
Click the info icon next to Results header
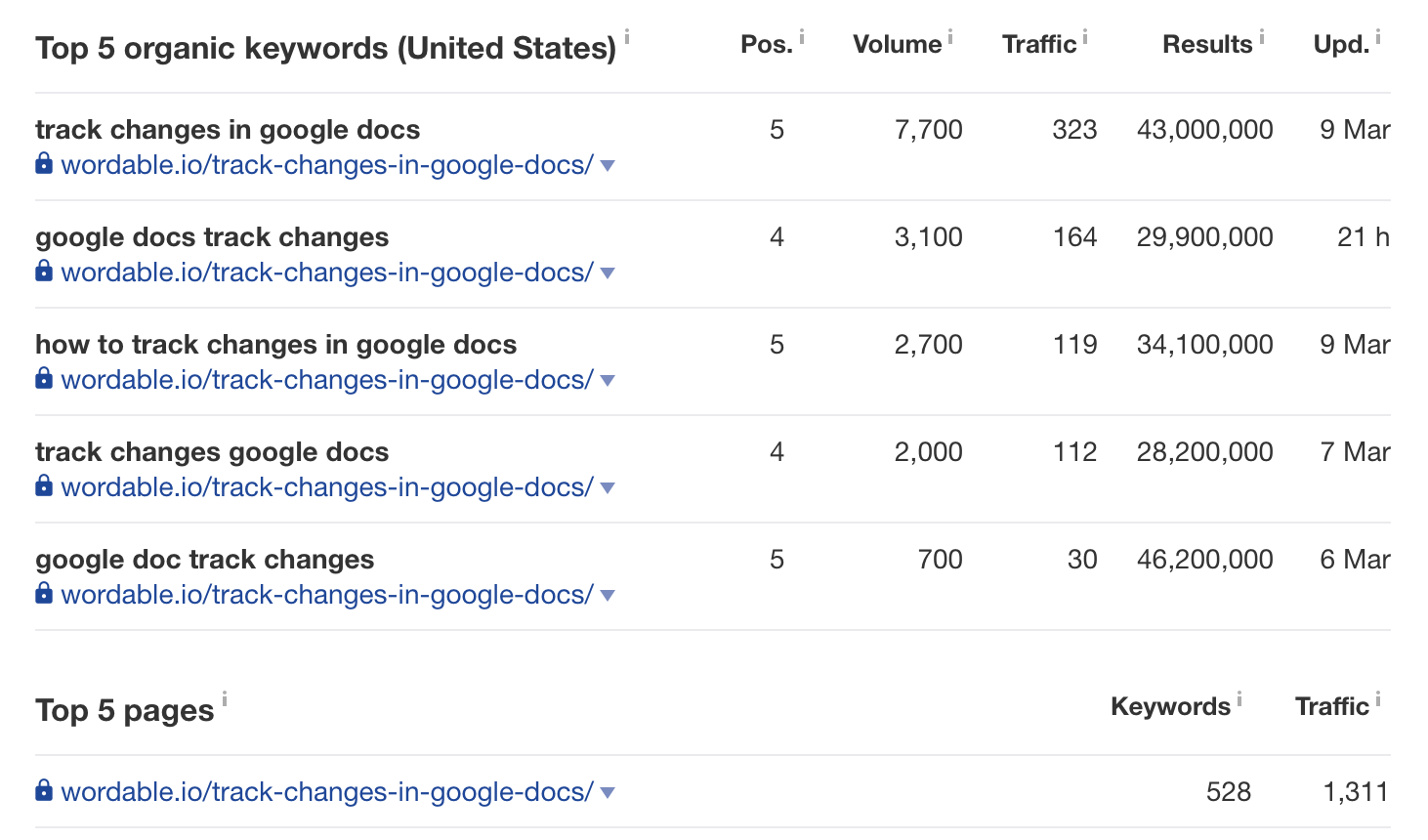tap(1261, 37)
